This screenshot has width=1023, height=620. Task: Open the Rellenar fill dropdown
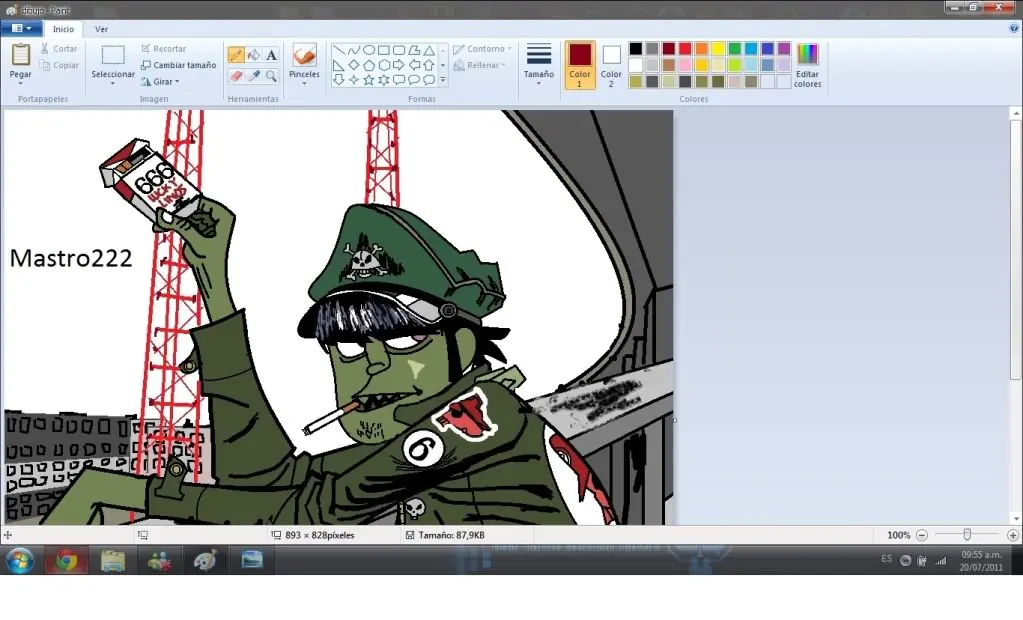480,65
